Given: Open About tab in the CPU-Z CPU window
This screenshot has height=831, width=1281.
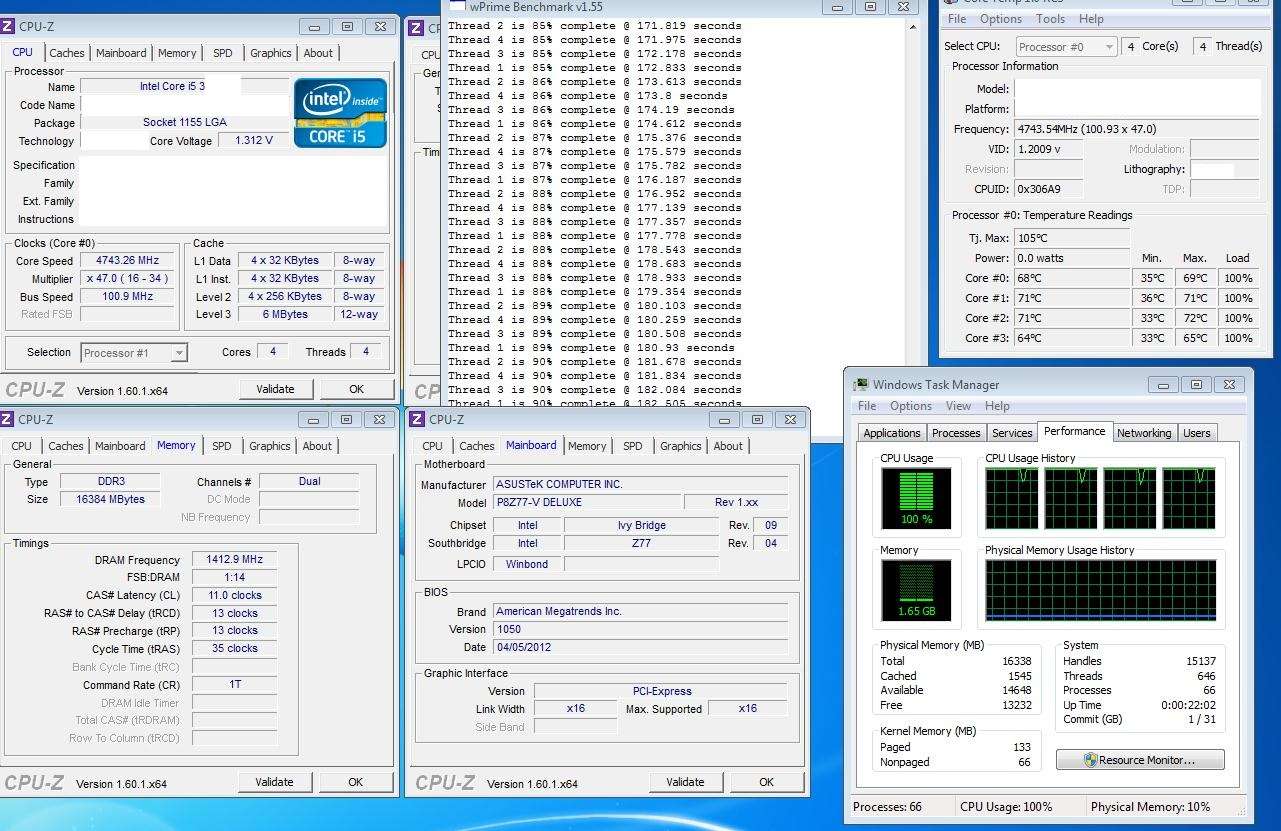Looking at the screenshot, I should coord(319,53).
